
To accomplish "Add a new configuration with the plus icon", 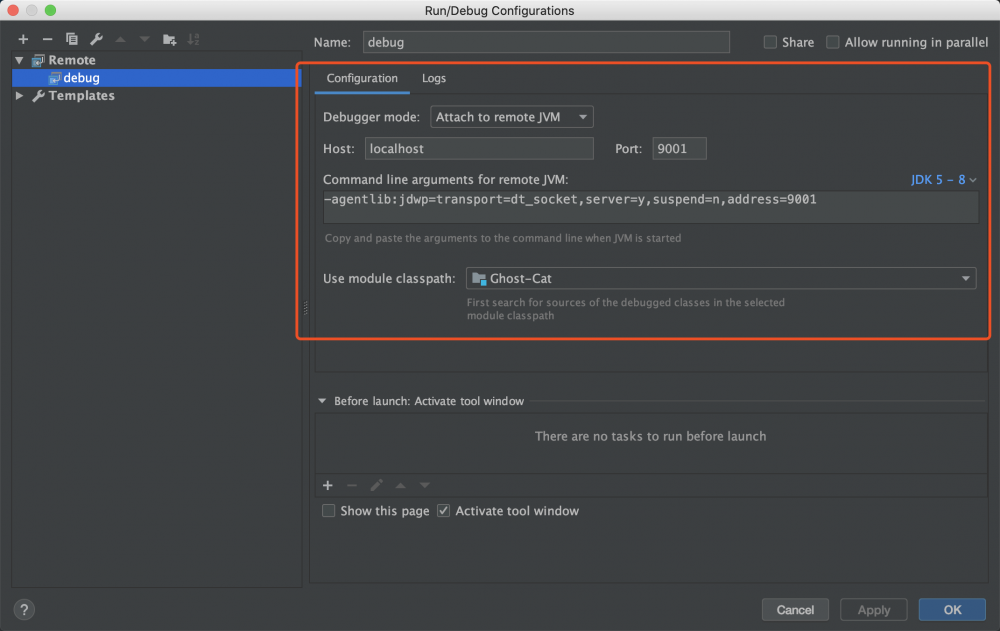I will pos(23,40).
